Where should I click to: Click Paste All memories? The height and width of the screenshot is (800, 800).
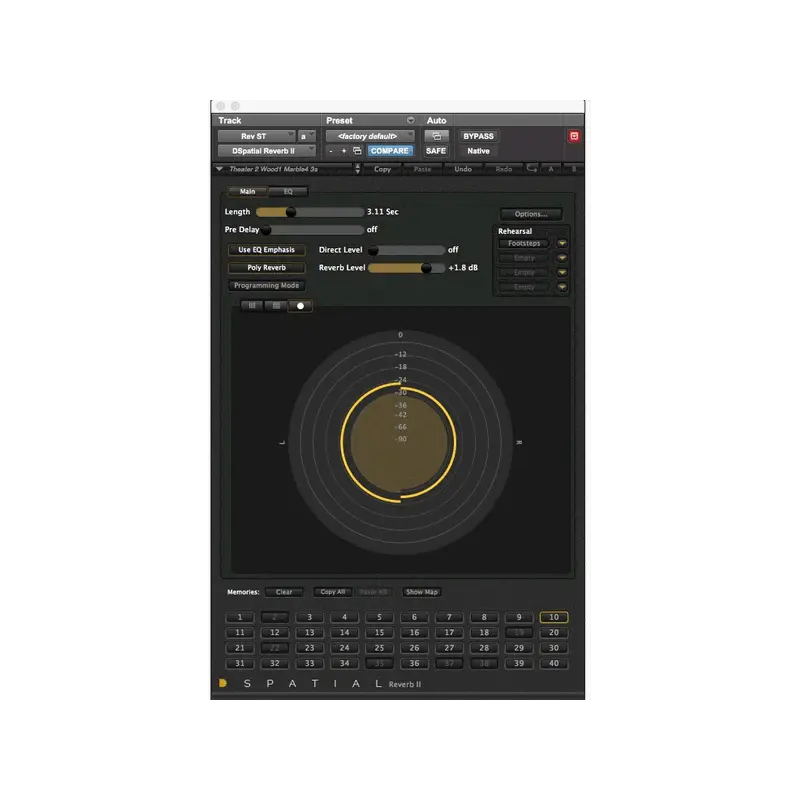coord(373,592)
